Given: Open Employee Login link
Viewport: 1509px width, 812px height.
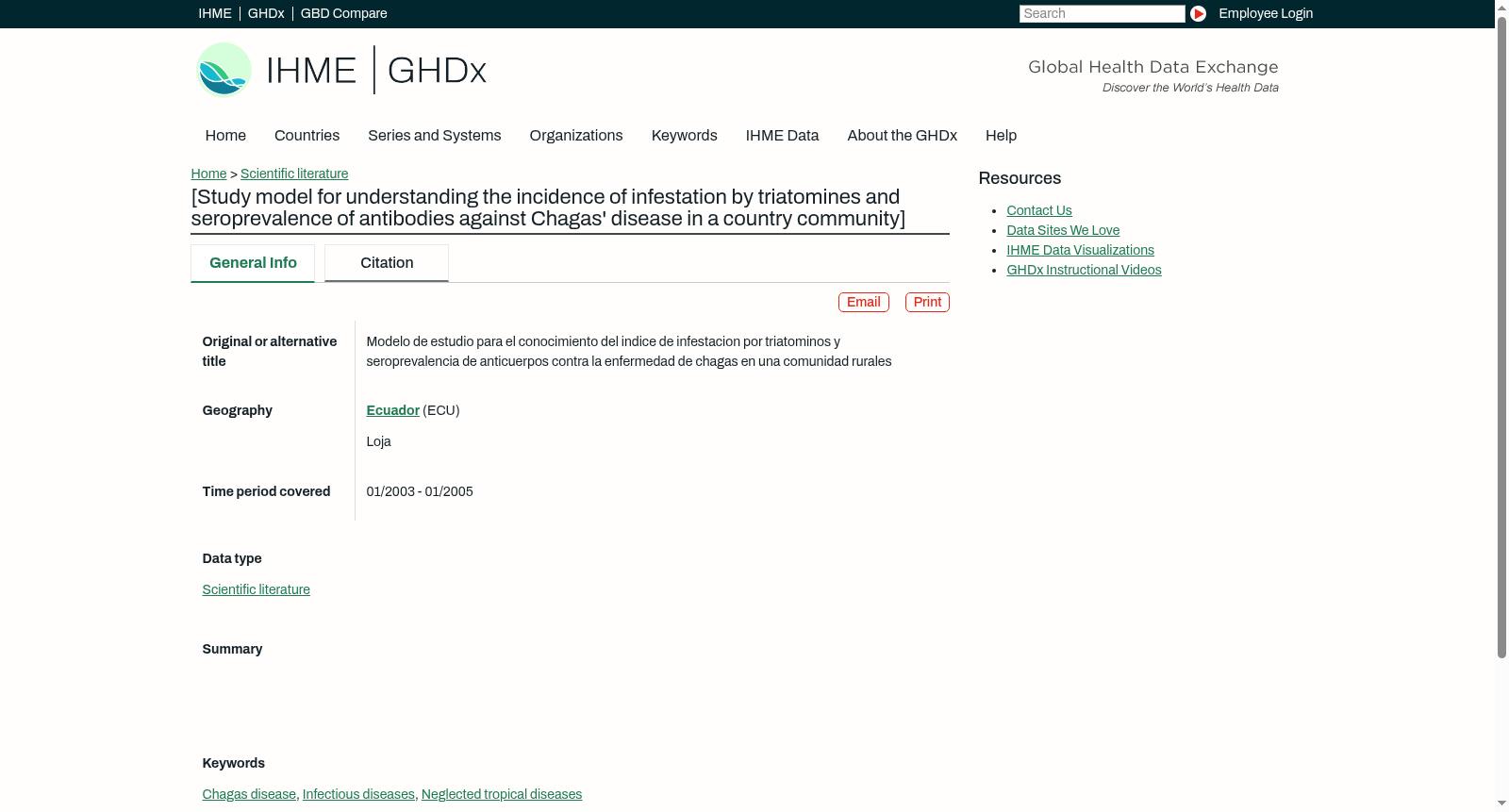Looking at the screenshot, I should [x=1266, y=13].
